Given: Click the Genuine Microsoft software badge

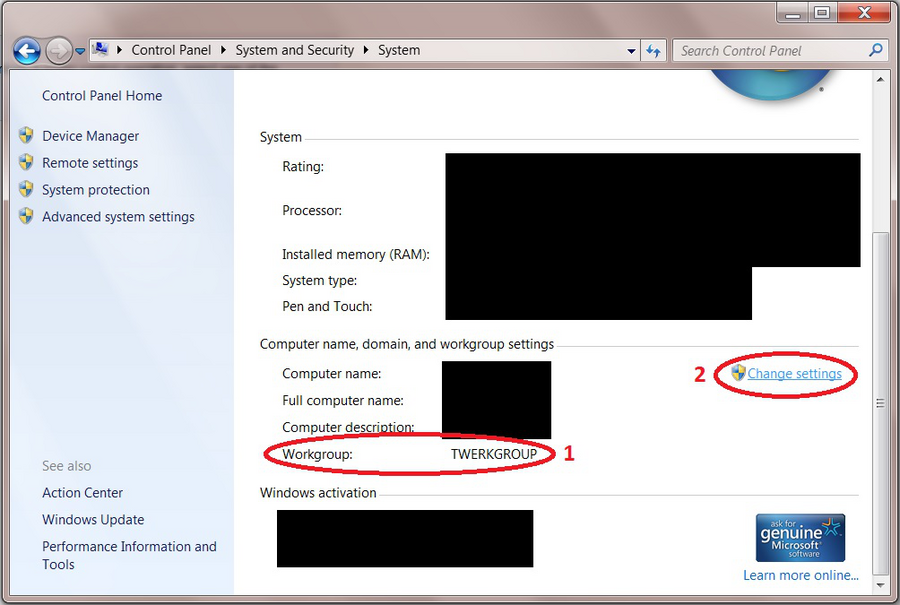Looking at the screenshot, I should pyautogui.click(x=800, y=538).
